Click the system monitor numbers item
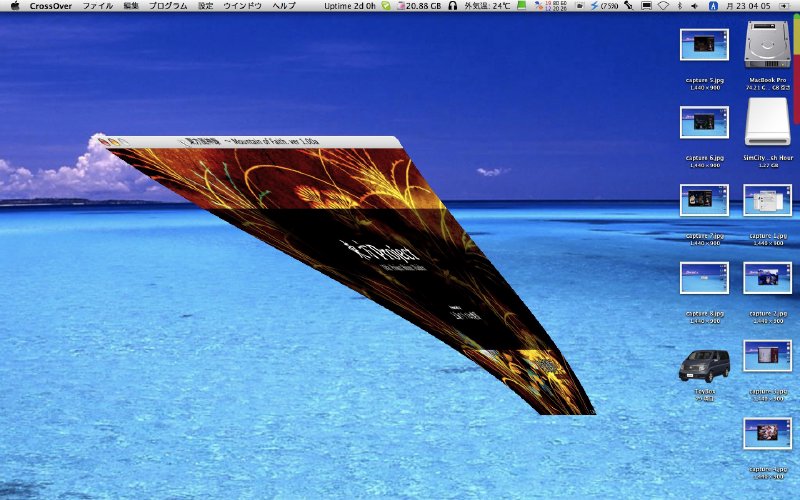 (x=551, y=6)
